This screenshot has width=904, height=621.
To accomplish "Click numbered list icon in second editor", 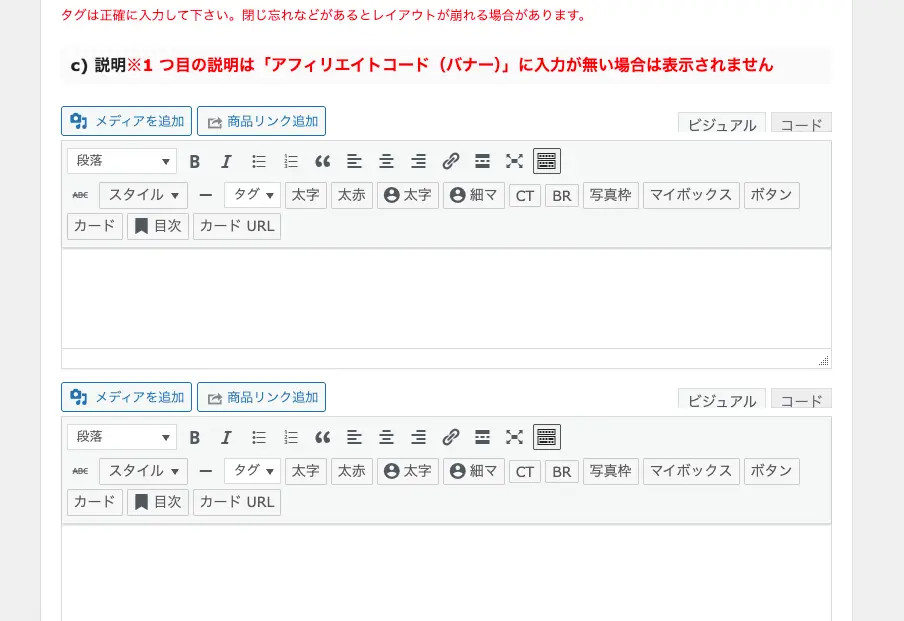I will pos(291,437).
